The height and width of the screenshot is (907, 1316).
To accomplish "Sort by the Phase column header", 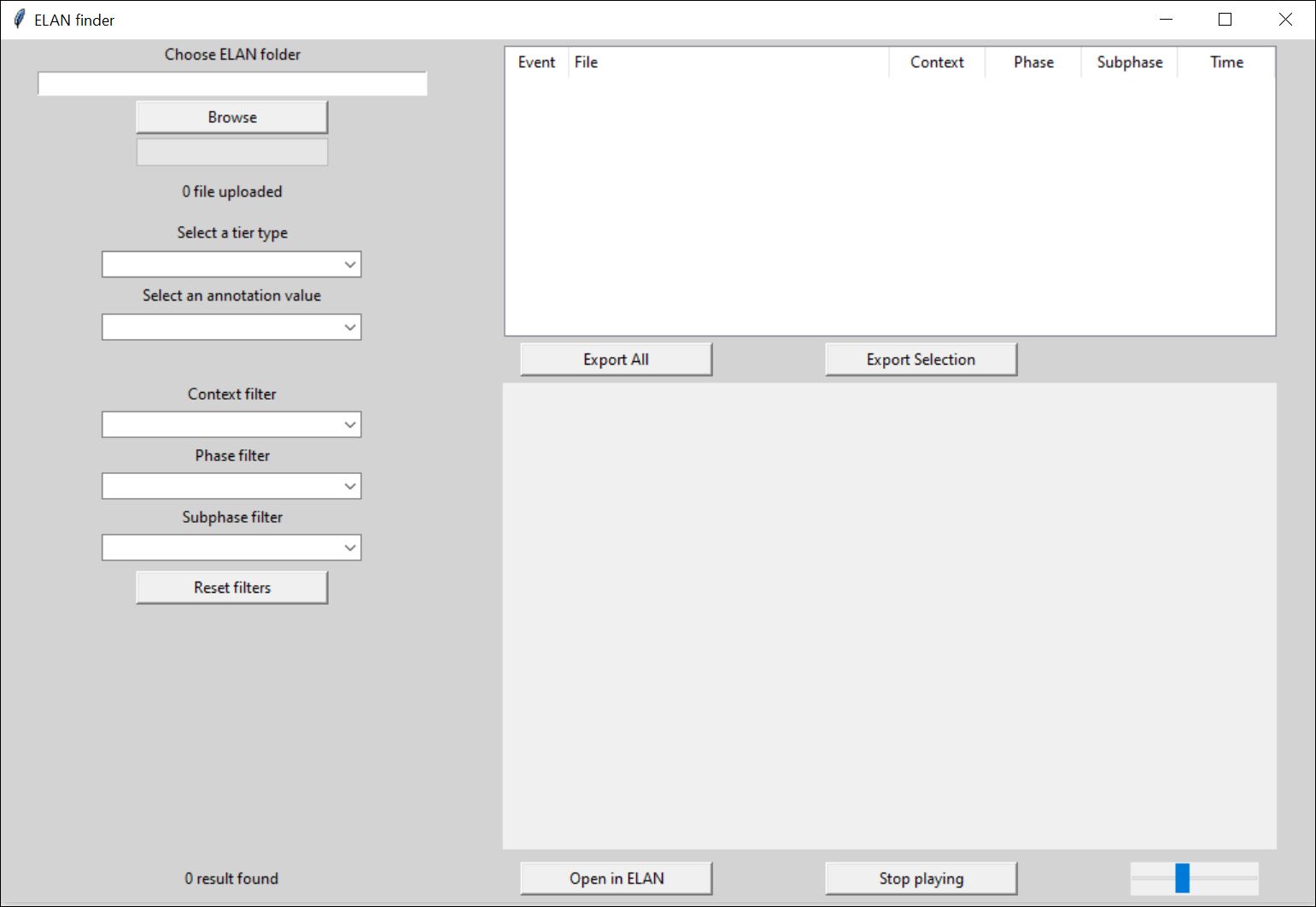I will 1033,62.
